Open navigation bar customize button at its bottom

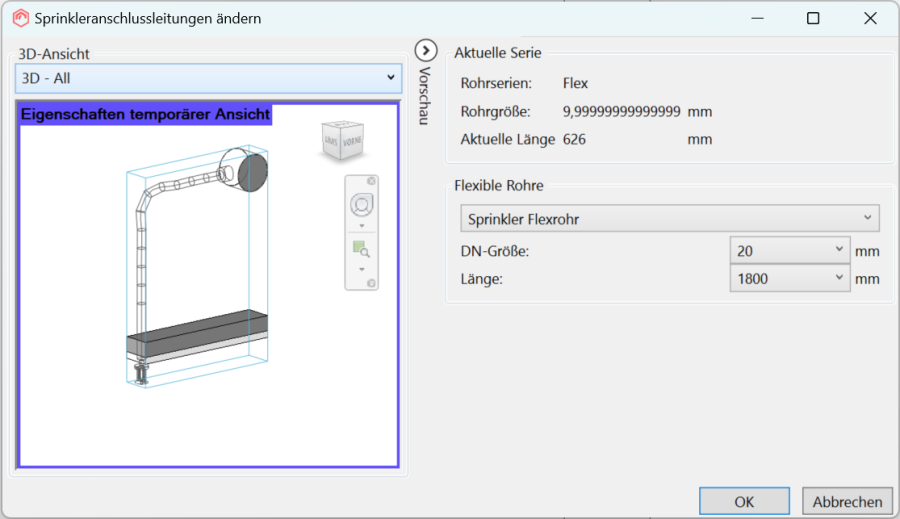click(371, 283)
